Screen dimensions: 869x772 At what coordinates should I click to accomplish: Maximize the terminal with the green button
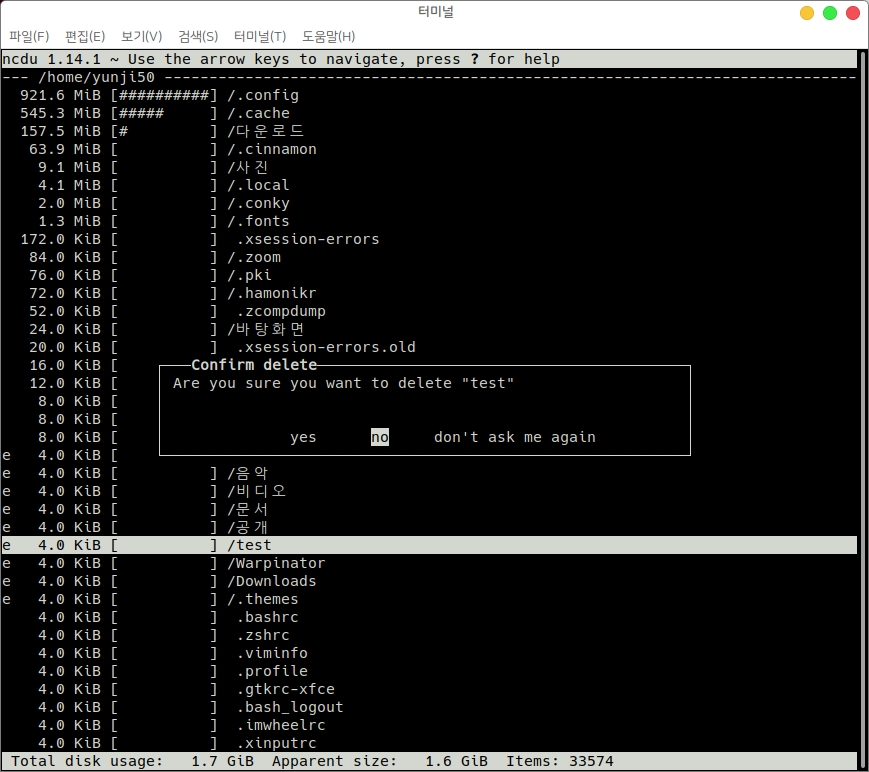point(829,13)
